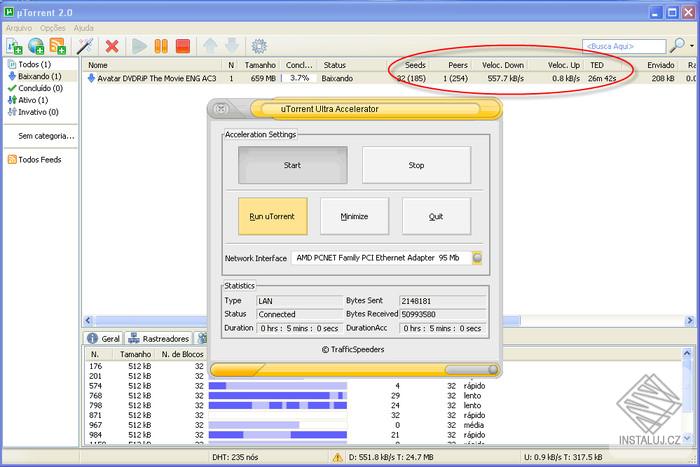The height and width of the screenshot is (467, 700).
Task: Remove the torrent with the red X icon
Action: pos(112,46)
